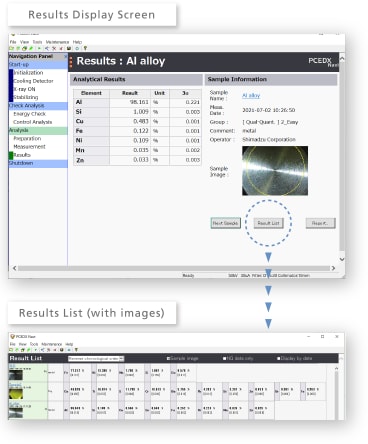Screen dimensions: 368x444
Task: Click the green play arrow toolbar icon
Action: point(39,48)
